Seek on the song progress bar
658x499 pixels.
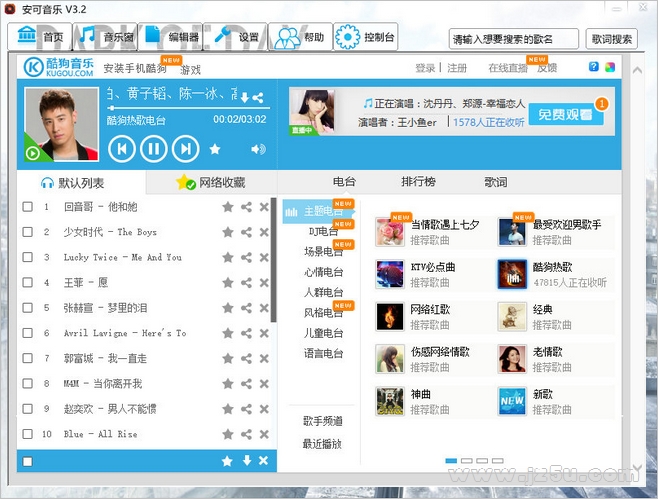point(188,108)
